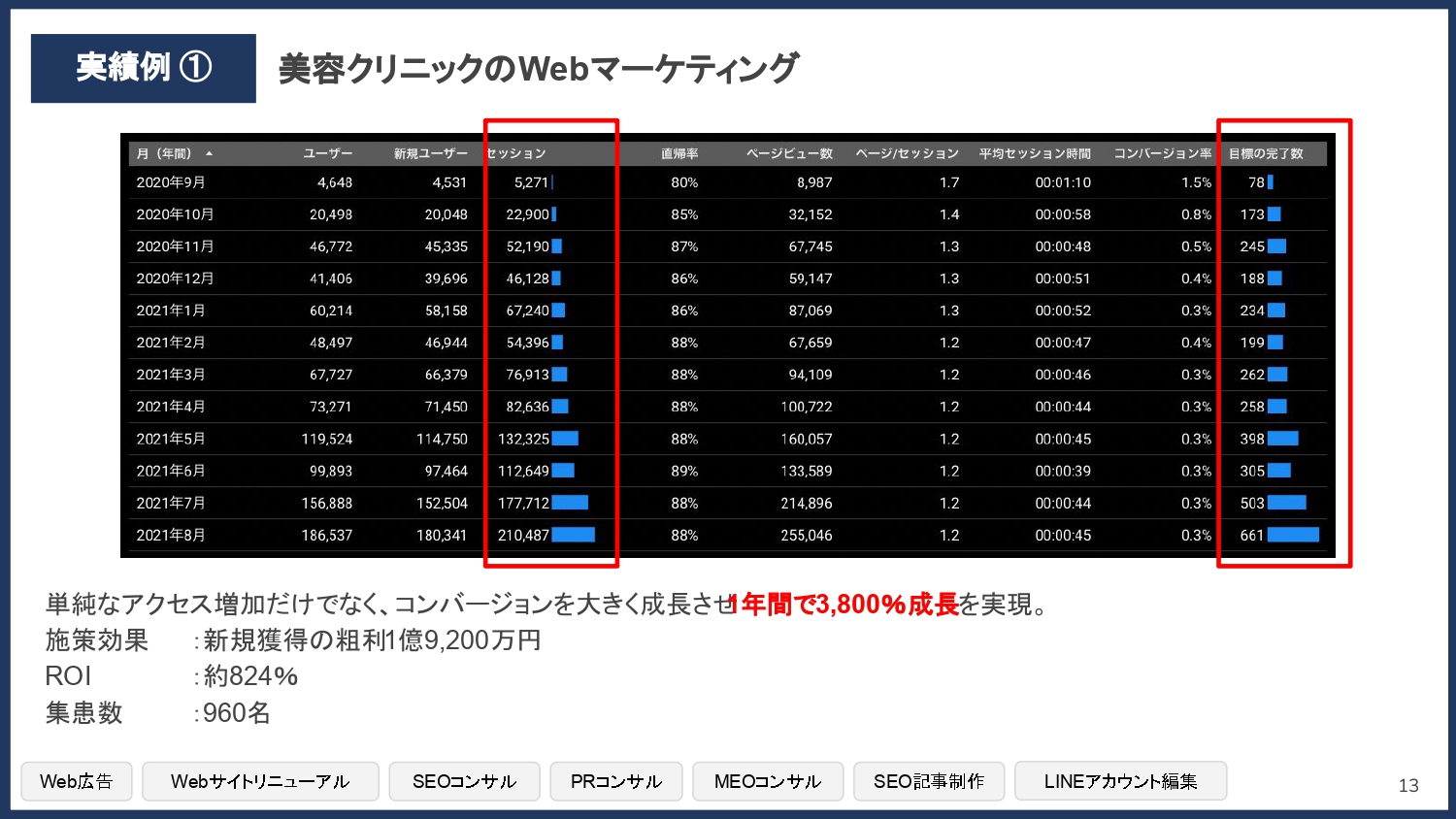Click the user count 186,537
Viewport: 1456px width, 819px height.
point(327,535)
